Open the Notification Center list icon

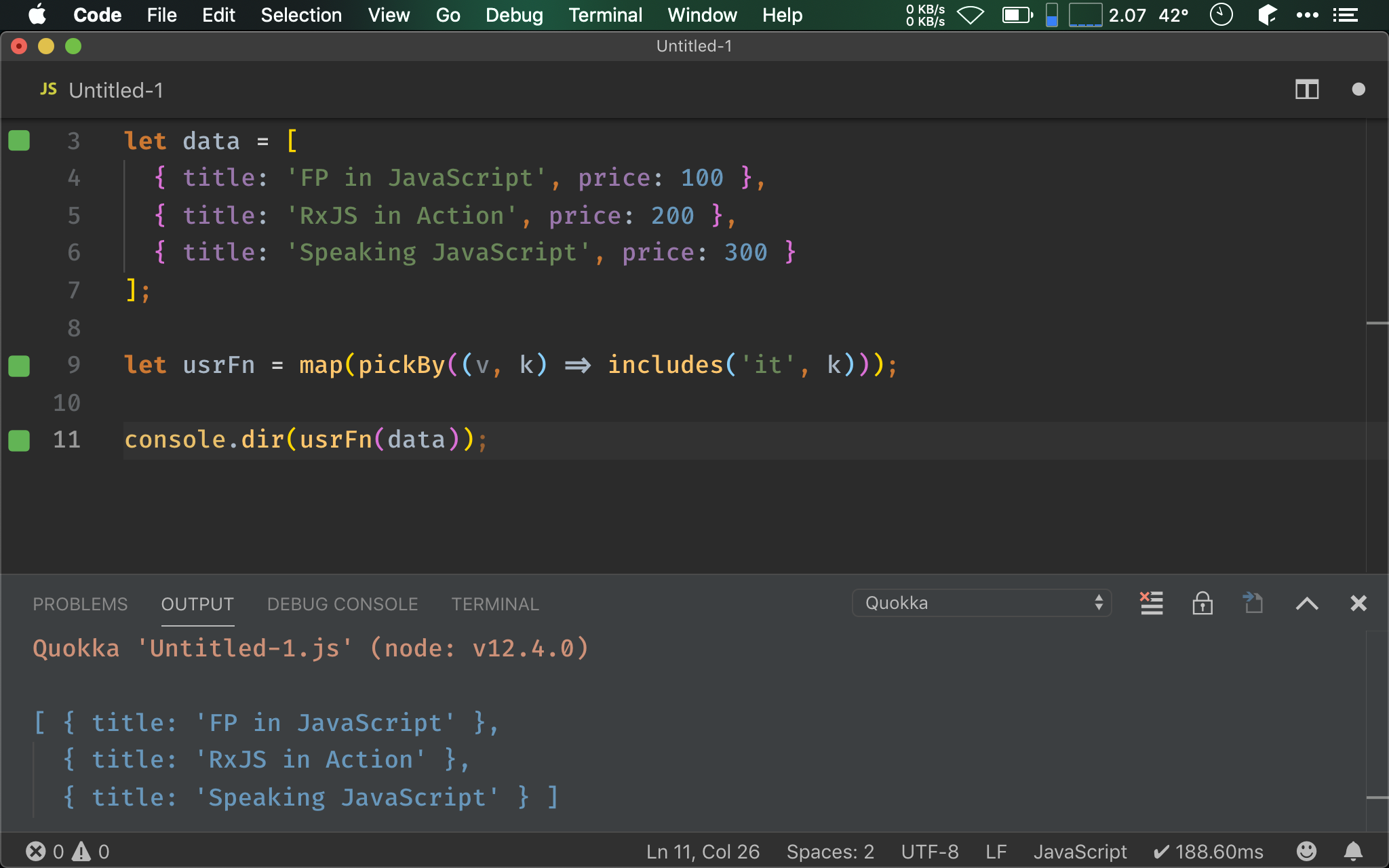click(x=1346, y=15)
